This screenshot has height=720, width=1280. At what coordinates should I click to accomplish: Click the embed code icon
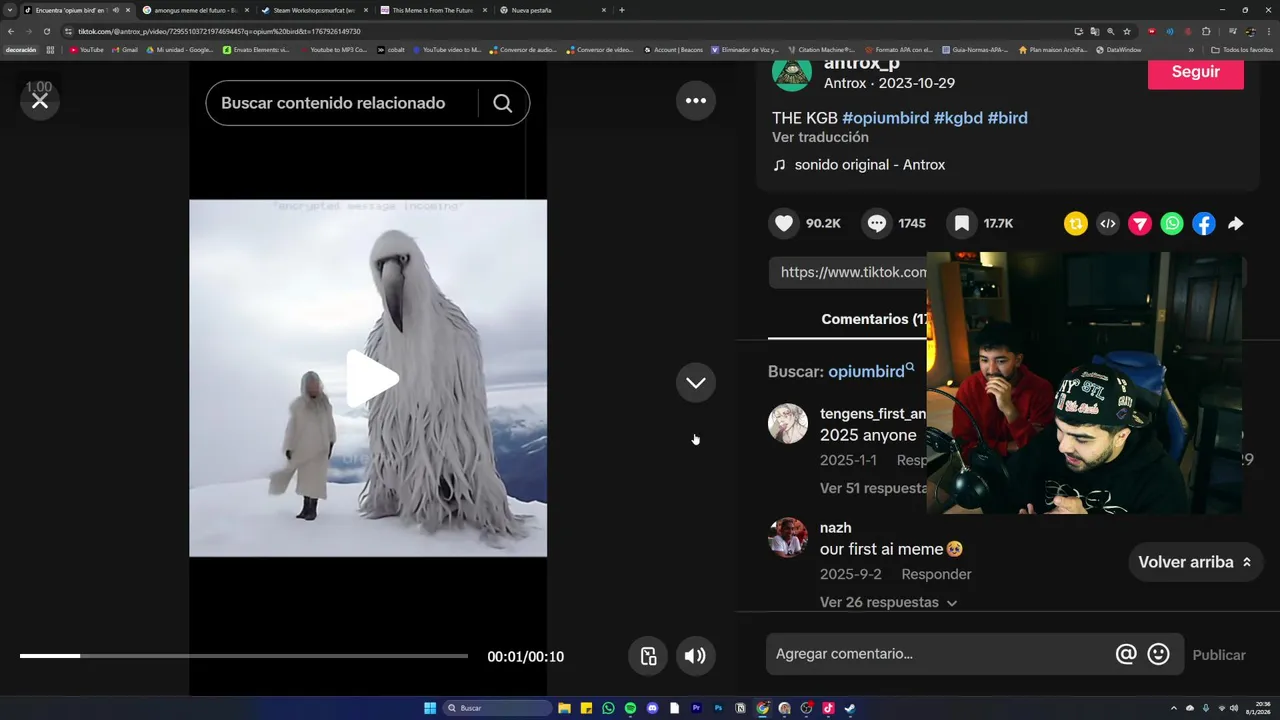point(1108,224)
